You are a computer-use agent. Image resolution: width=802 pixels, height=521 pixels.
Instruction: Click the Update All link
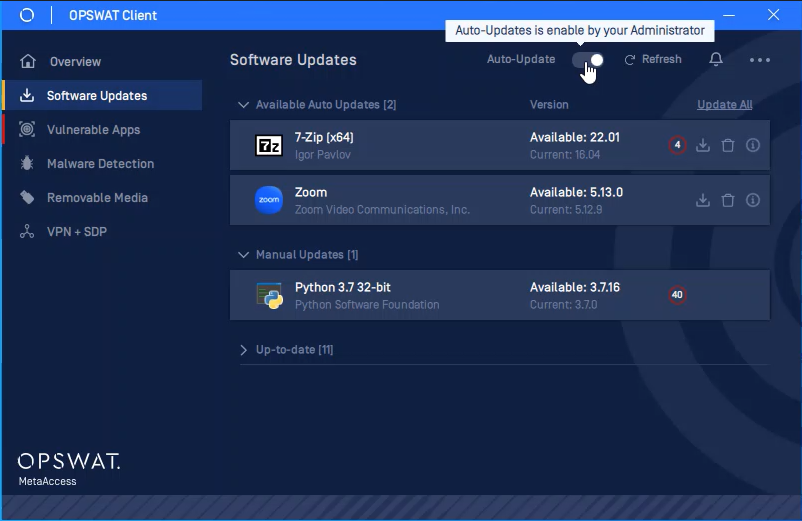(x=724, y=105)
